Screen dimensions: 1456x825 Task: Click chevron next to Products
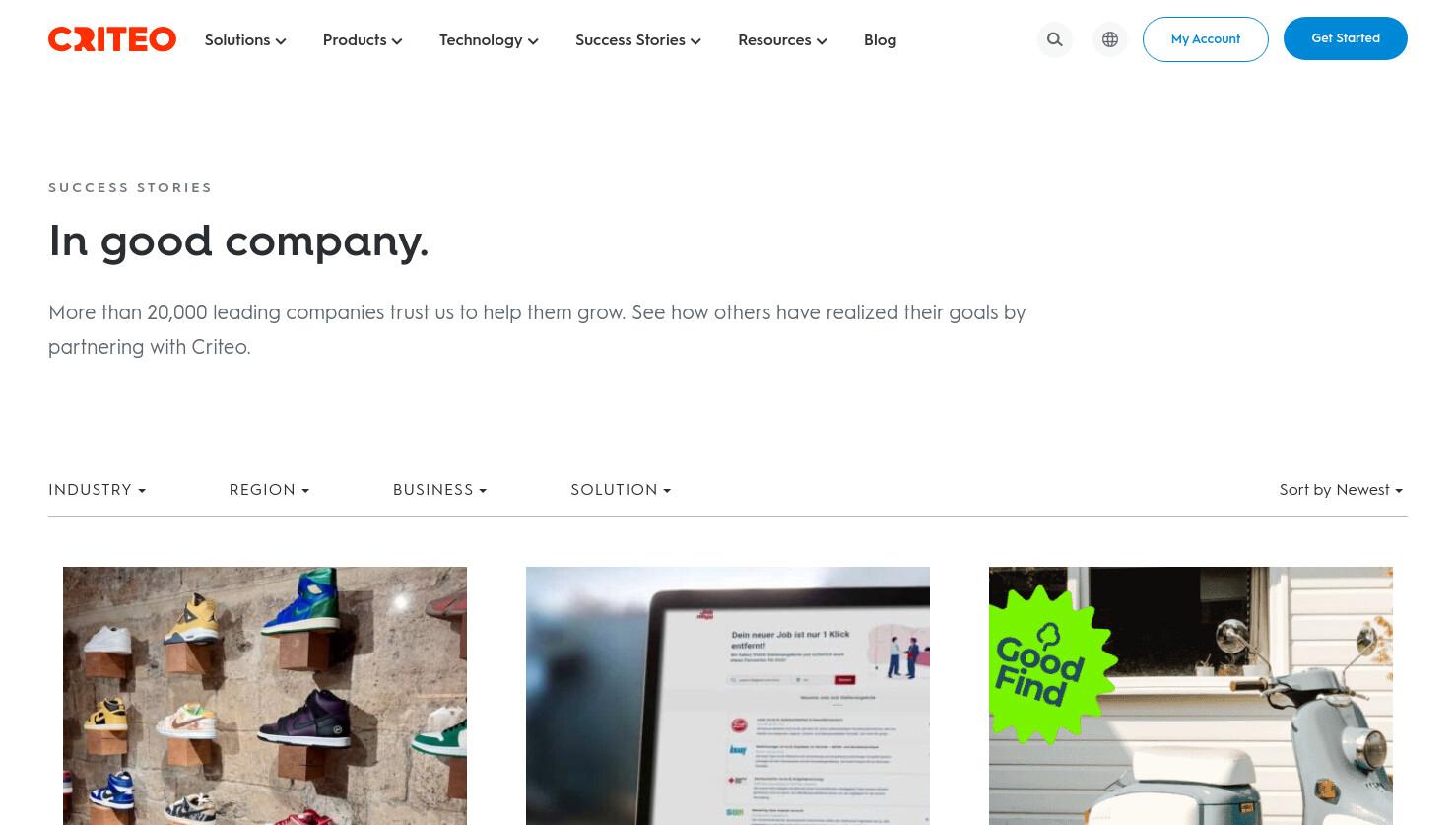[x=397, y=41]
